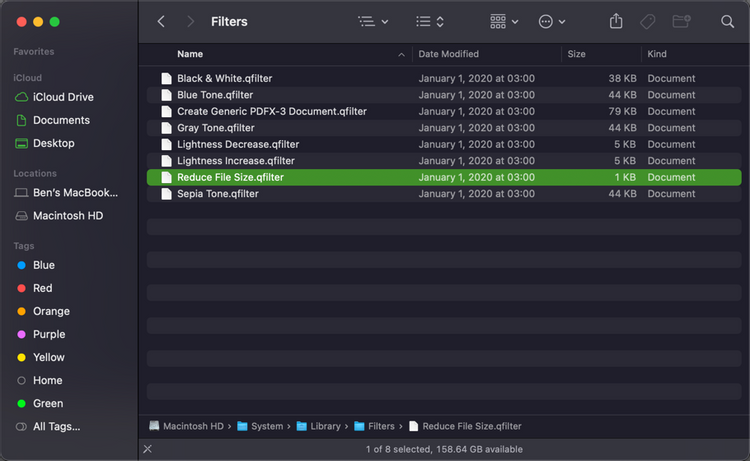Open the list view options dropdown

(373, 22)
